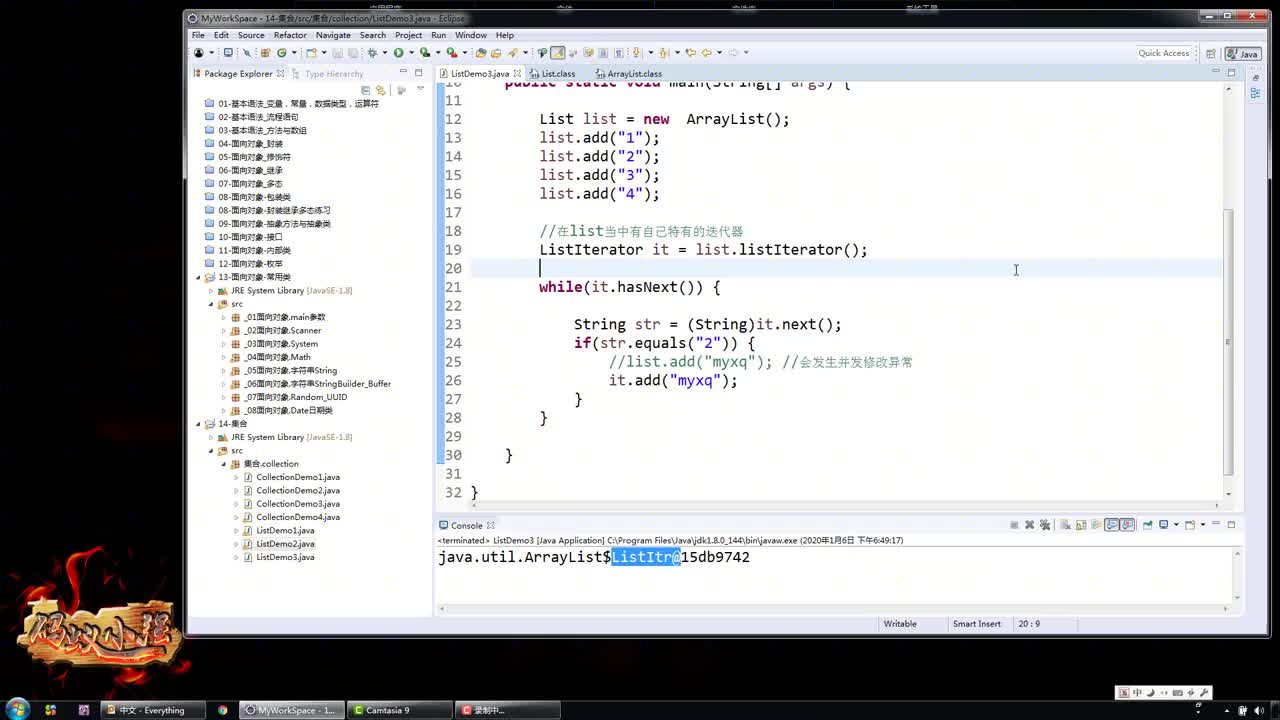The width and height of the screenshot is (1280, 720).
Task: Open the File menu
Action: (198, 35)
